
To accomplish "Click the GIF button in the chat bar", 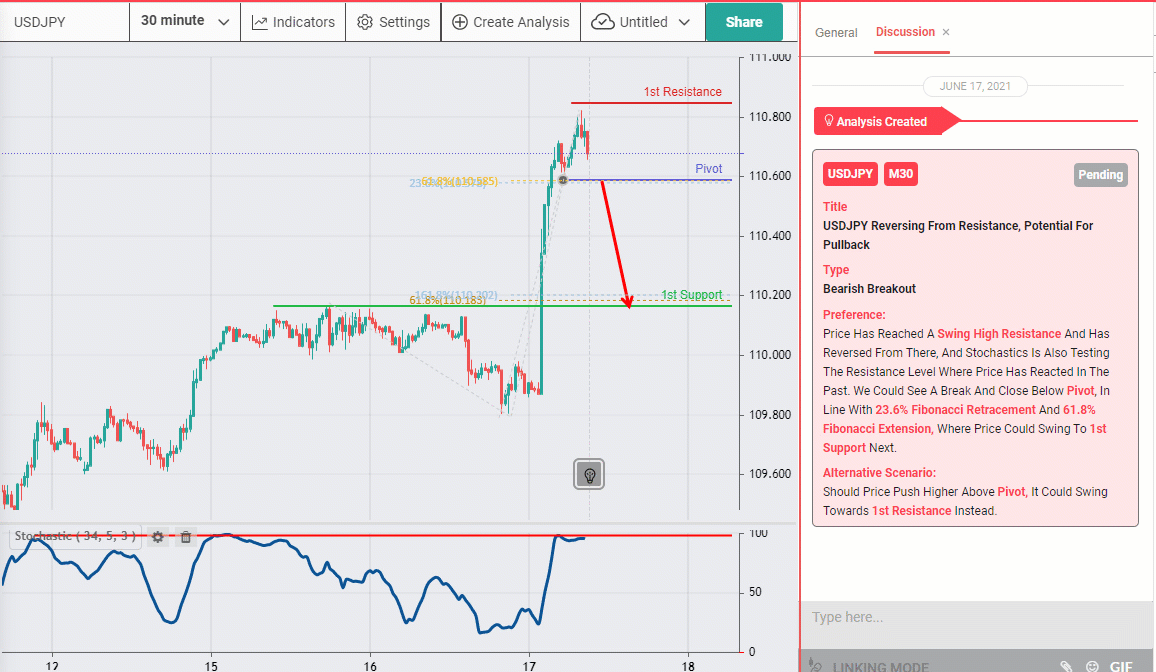I will click(1121, 666).
